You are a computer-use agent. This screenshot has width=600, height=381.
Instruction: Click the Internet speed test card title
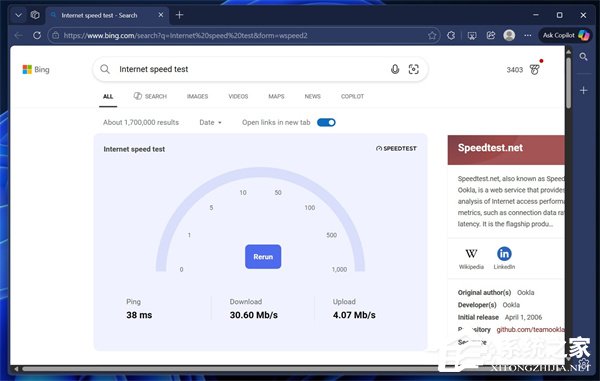134,149
